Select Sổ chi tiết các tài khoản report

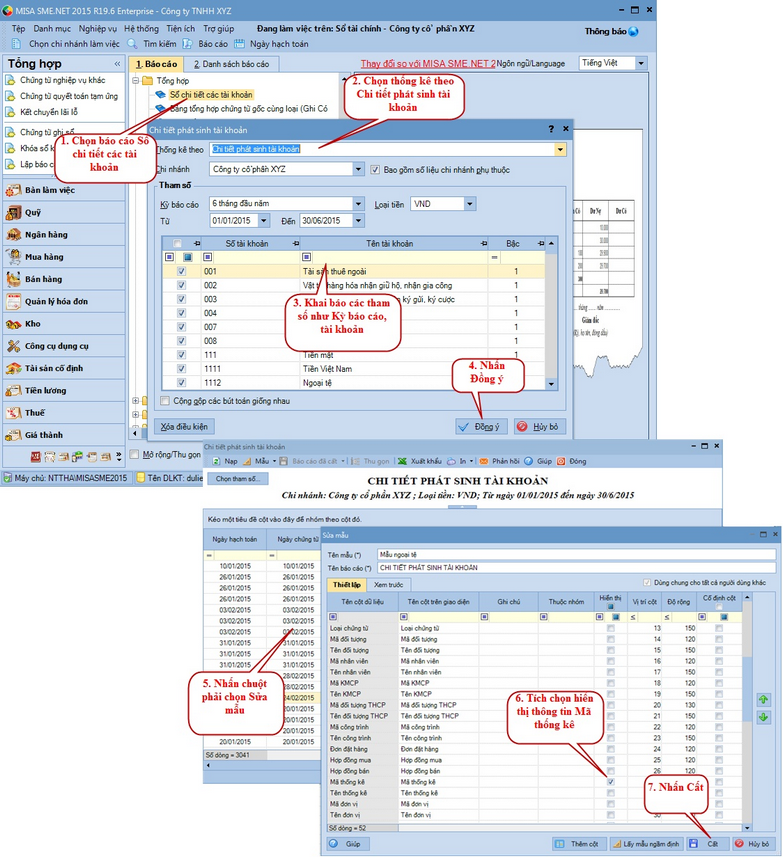point(210,95)
